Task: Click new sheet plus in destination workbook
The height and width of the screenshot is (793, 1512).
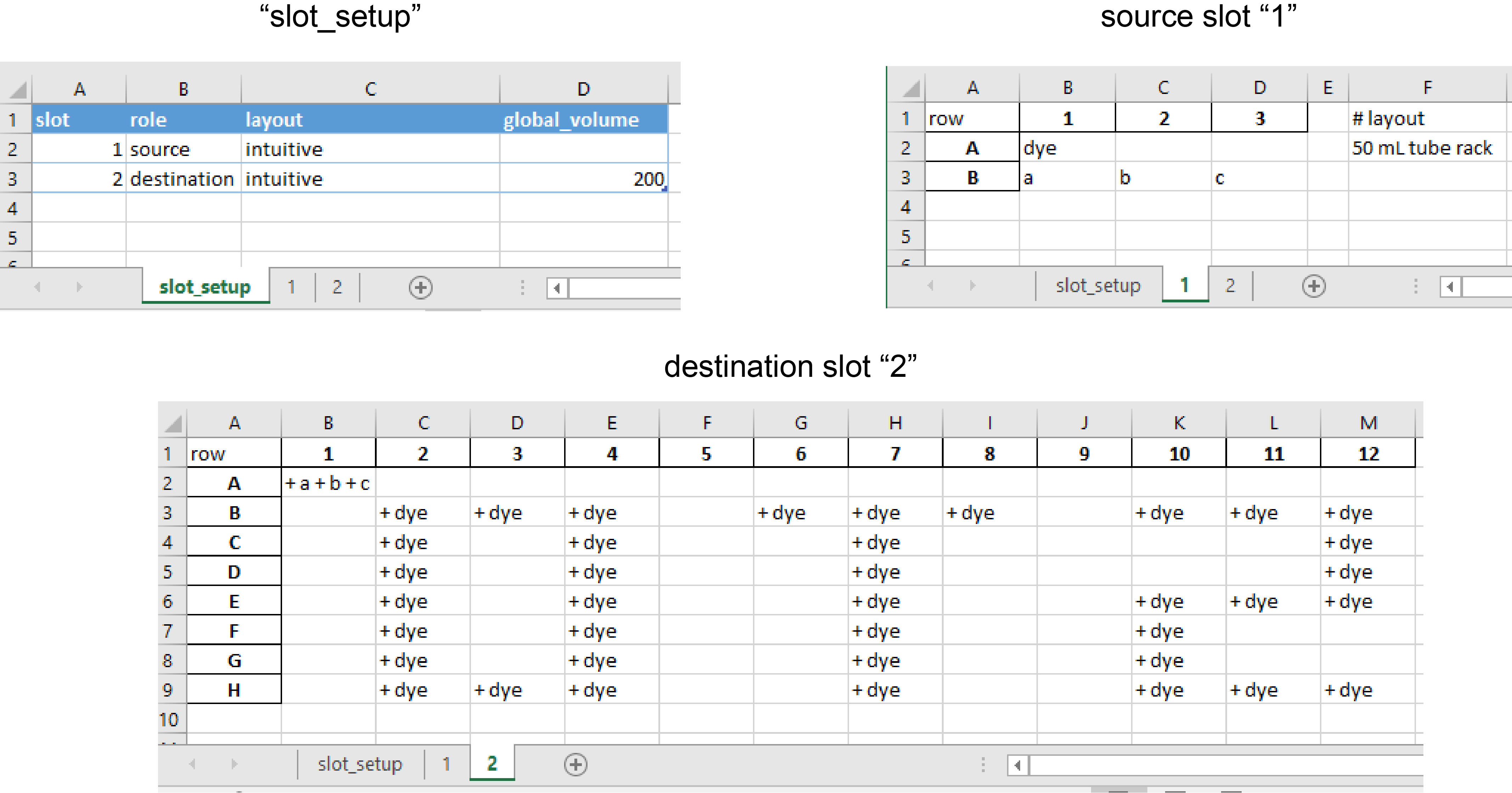Action: click(x=575, y=764)
